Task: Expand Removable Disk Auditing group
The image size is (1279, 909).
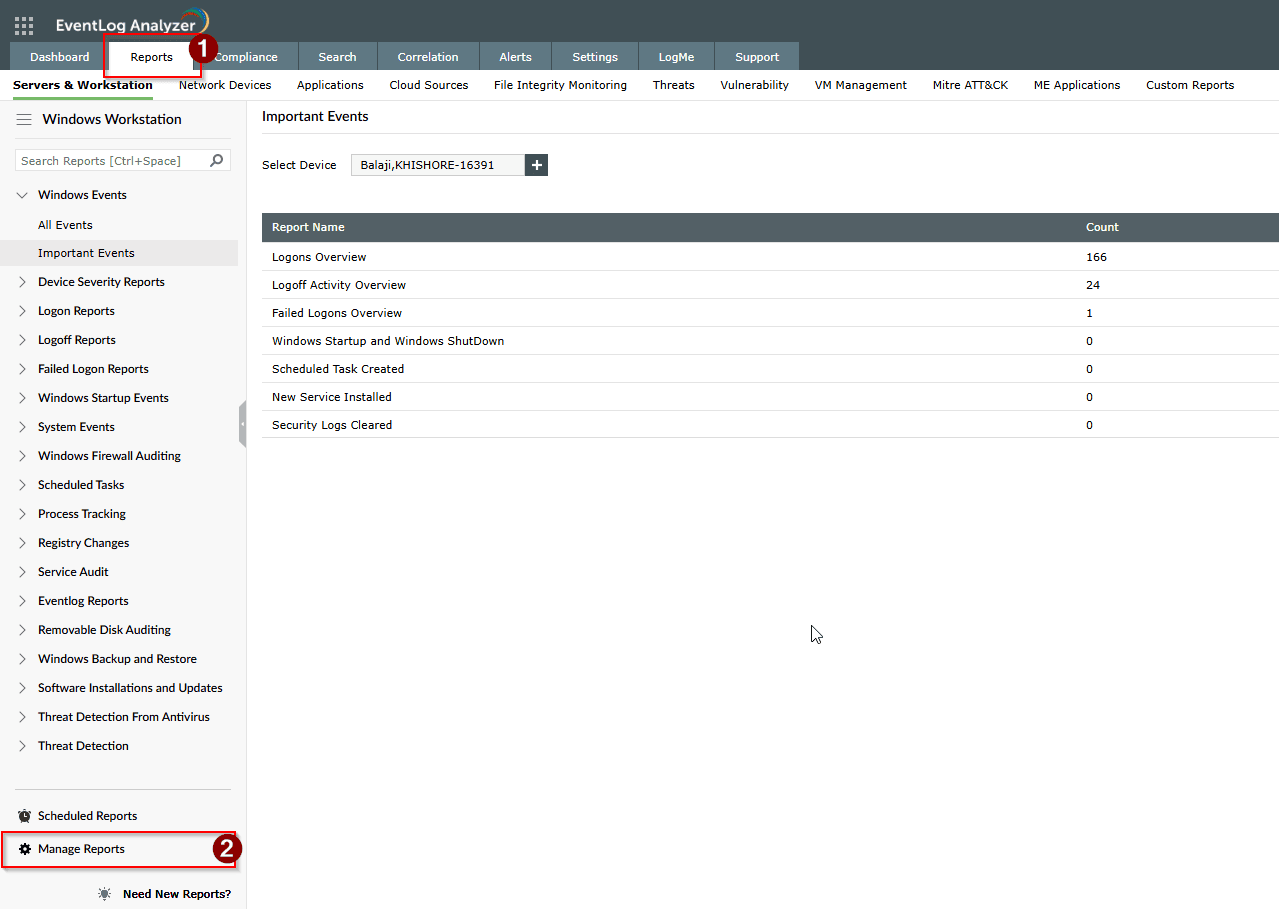Action: [x=22, y=630]
